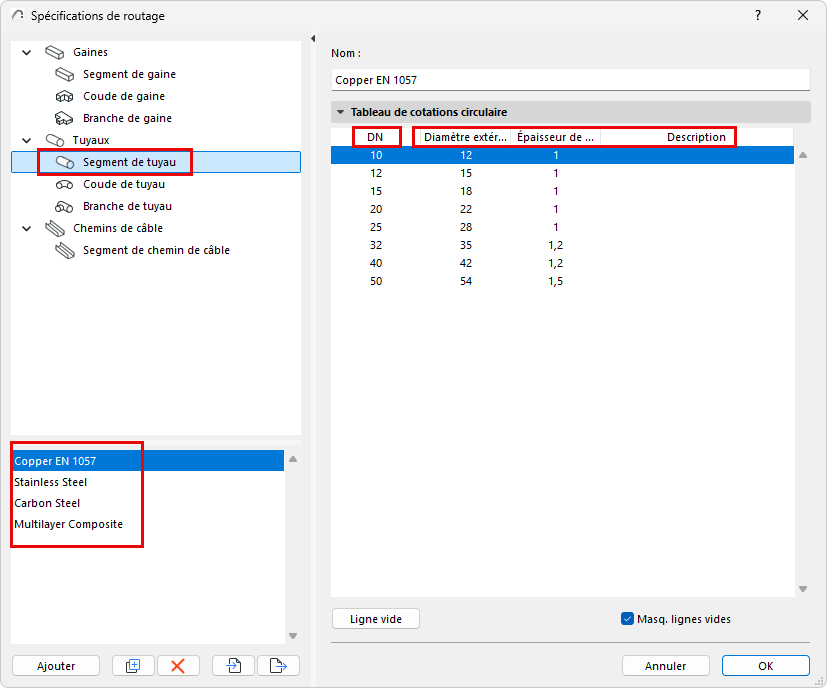
Task: Select Branche de gaine tree item
Action: click(127, 118)
